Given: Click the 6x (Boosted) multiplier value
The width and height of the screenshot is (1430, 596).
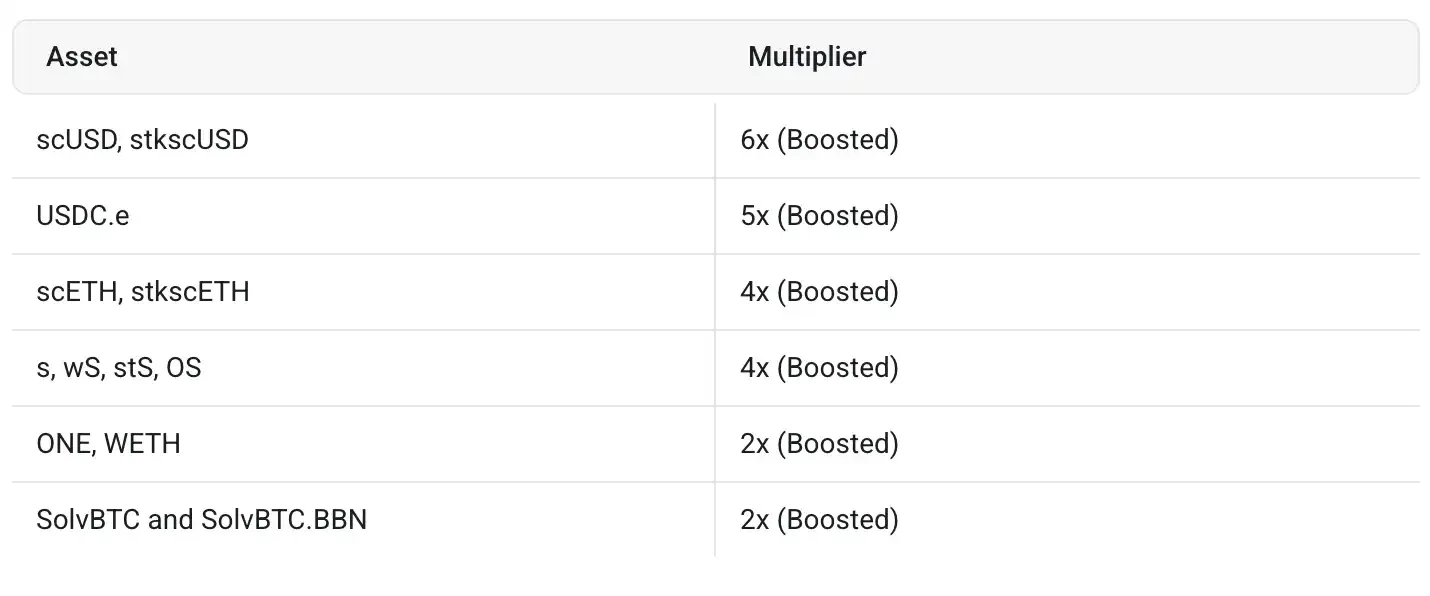Looking at the screenshot, I should tap(819, 140).
